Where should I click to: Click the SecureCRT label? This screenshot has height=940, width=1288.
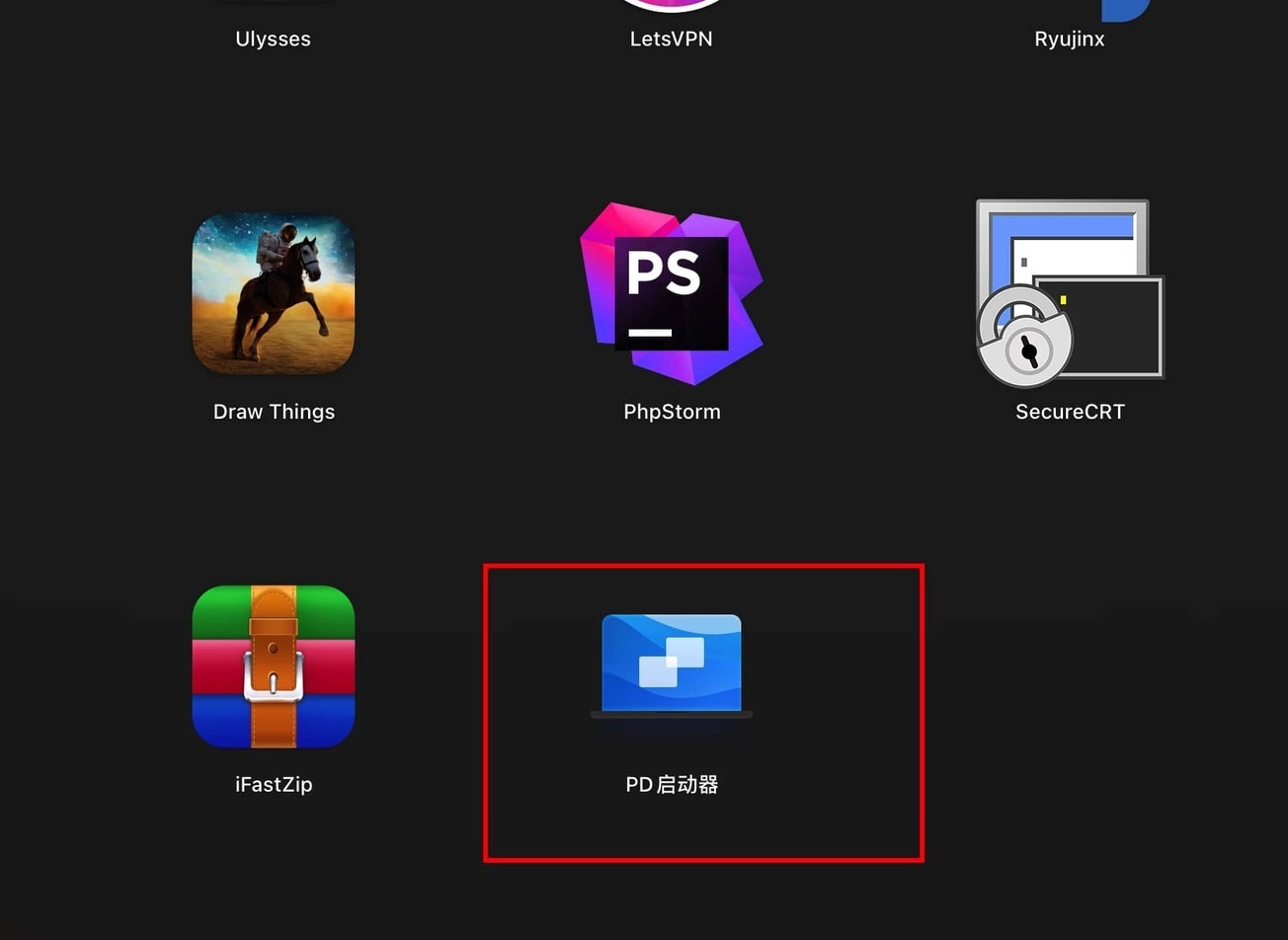[1071, 412]
